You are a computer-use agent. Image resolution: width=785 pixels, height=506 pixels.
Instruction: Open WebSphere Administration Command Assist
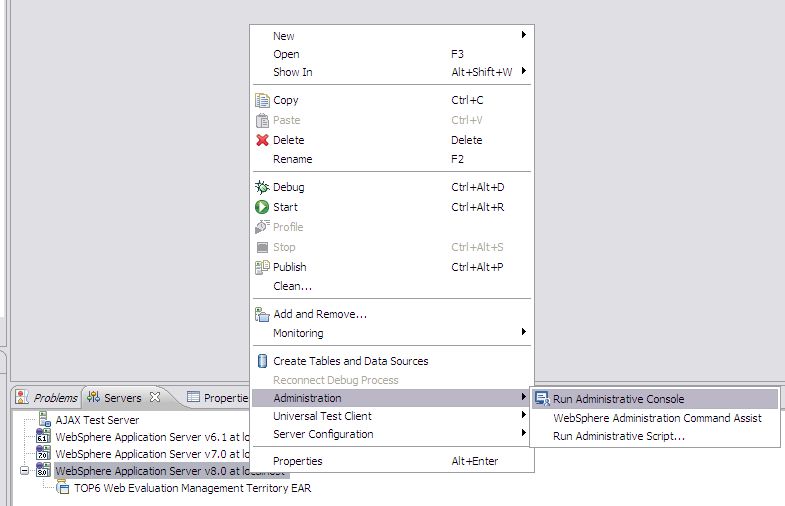click(x=655, y=418)
